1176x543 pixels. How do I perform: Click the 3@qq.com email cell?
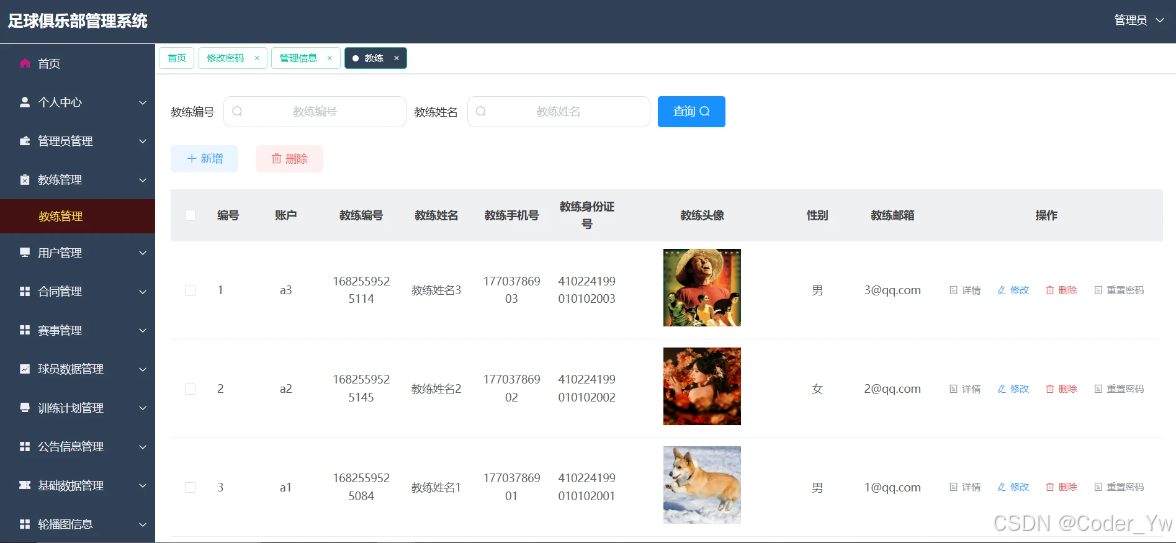coord(892,290)
